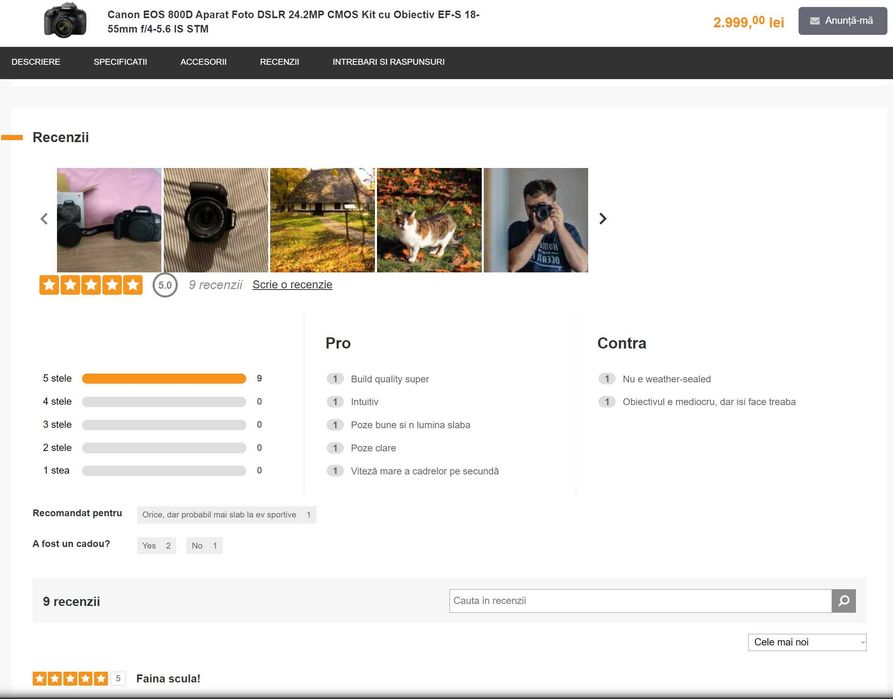
Task: Open INTREBARI SI RASPUNSURI tab
Action: click(x=388, y=62)
